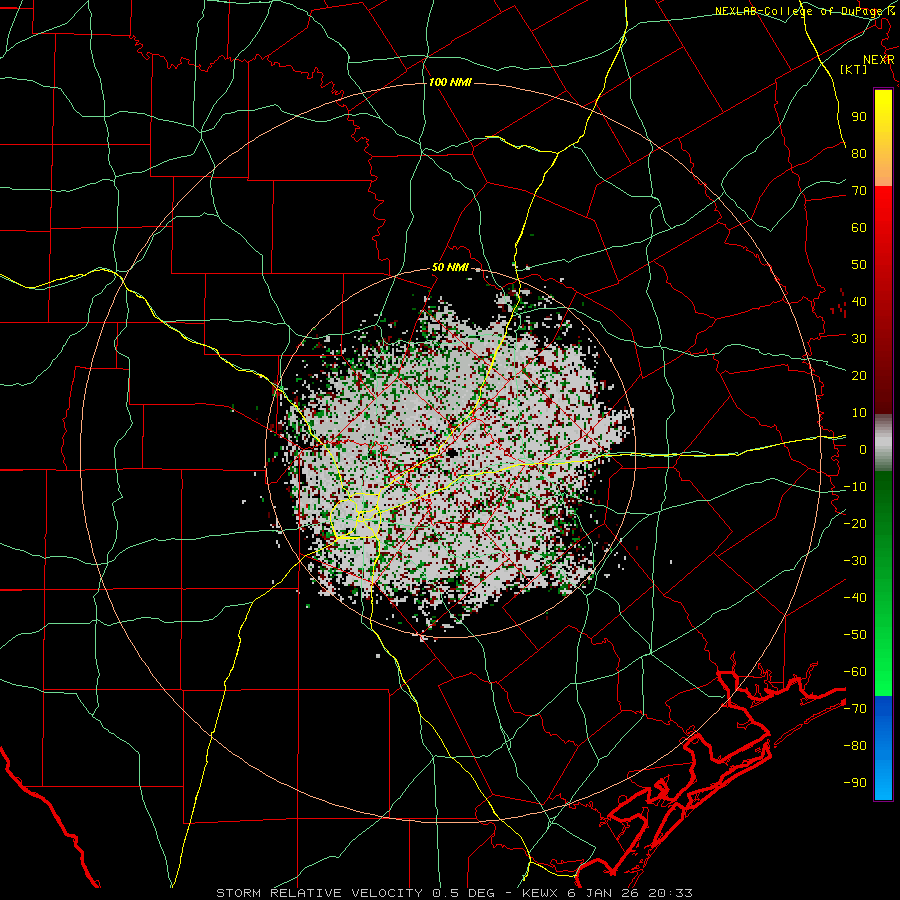Click the -80 value on the velocity scale

pyautogui.click(x=855, y=746)
